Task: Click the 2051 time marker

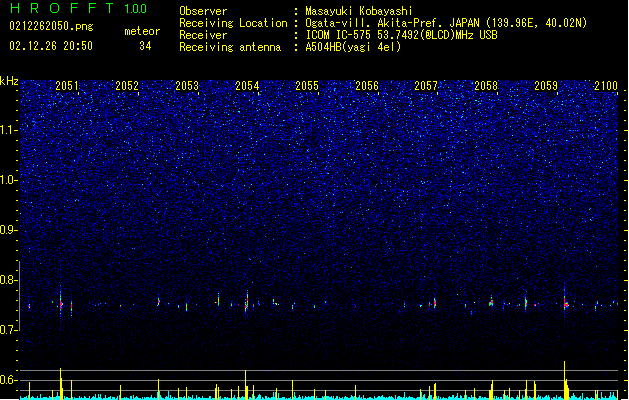Action: click(x=67, y=86)
